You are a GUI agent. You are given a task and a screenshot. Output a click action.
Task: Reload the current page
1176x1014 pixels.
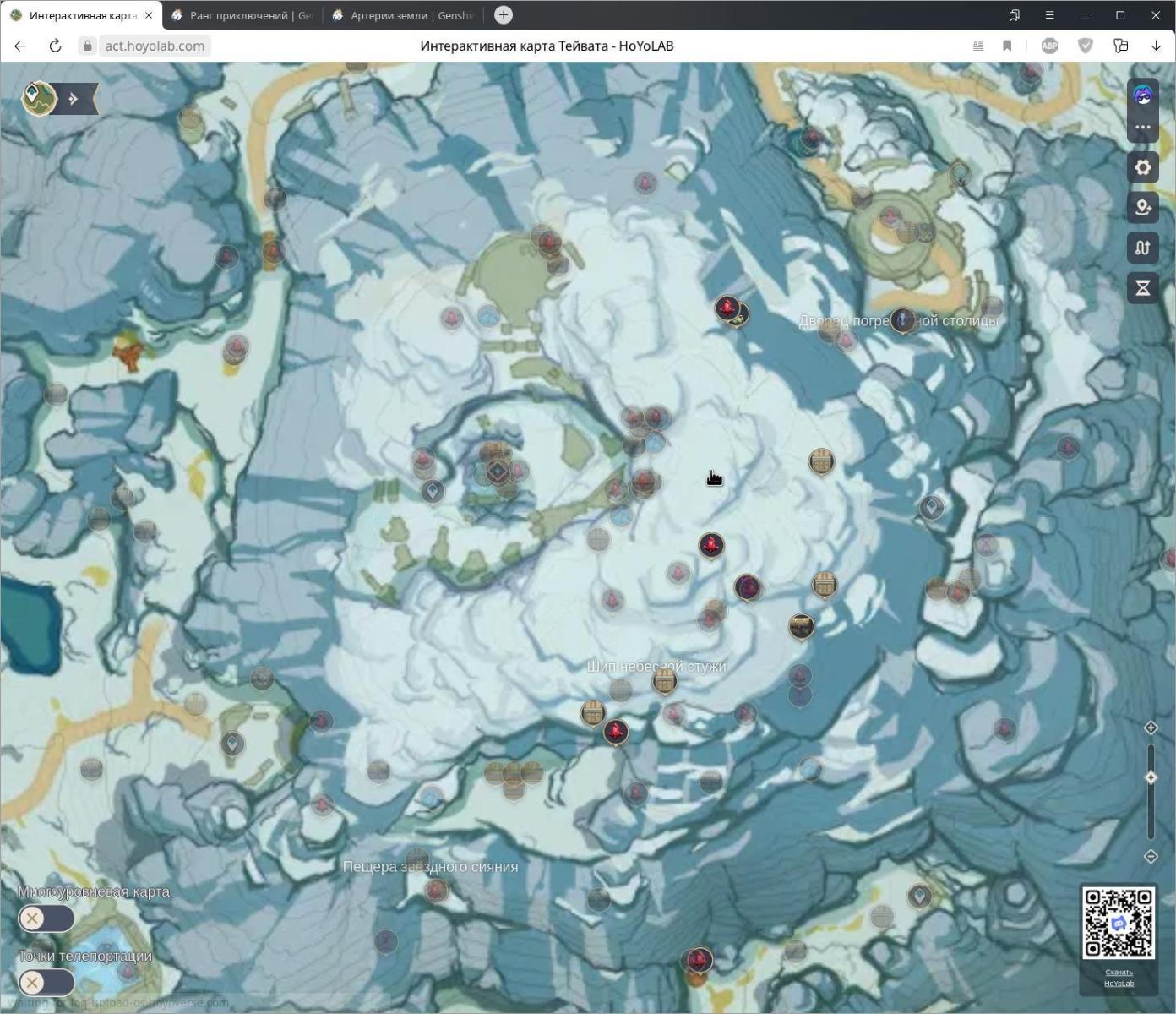point(56,46)
